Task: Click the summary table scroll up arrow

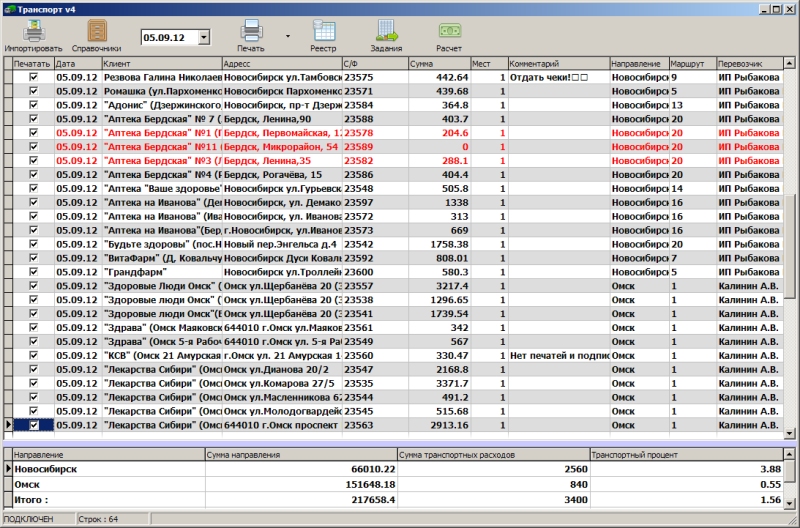Action: (789, 454)
